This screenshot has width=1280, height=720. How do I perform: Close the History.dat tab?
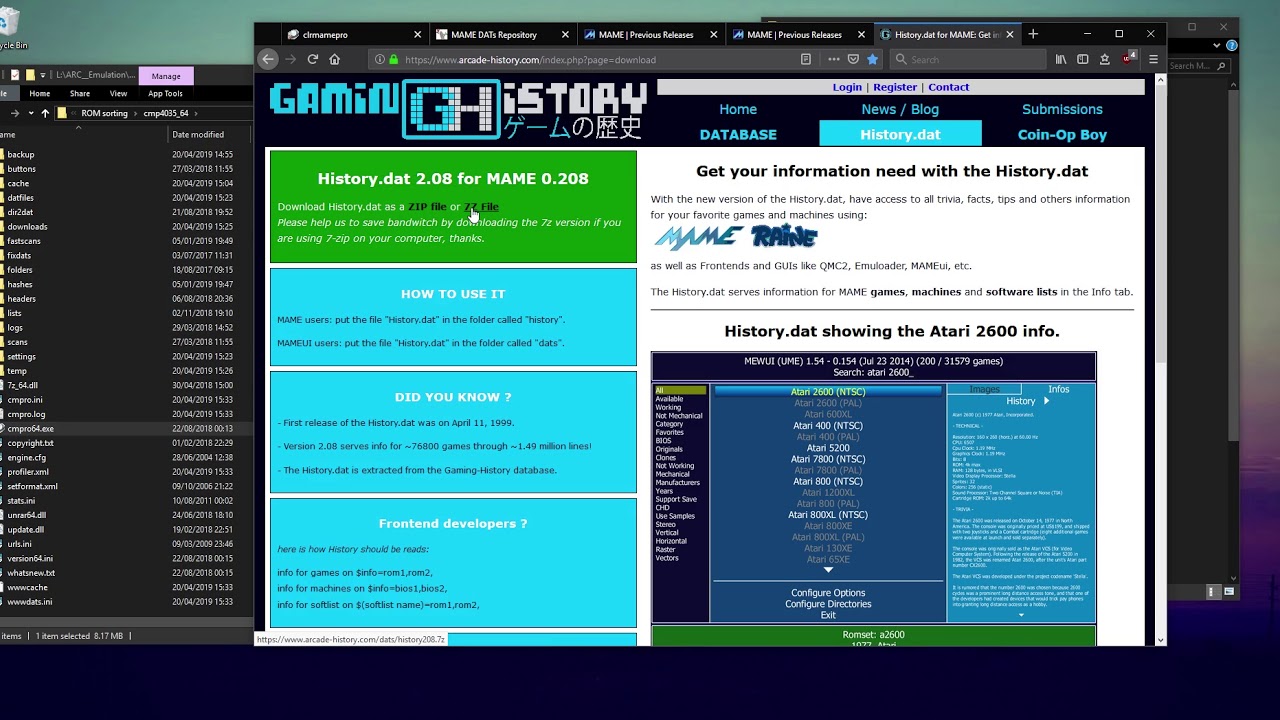point(1010,34)
